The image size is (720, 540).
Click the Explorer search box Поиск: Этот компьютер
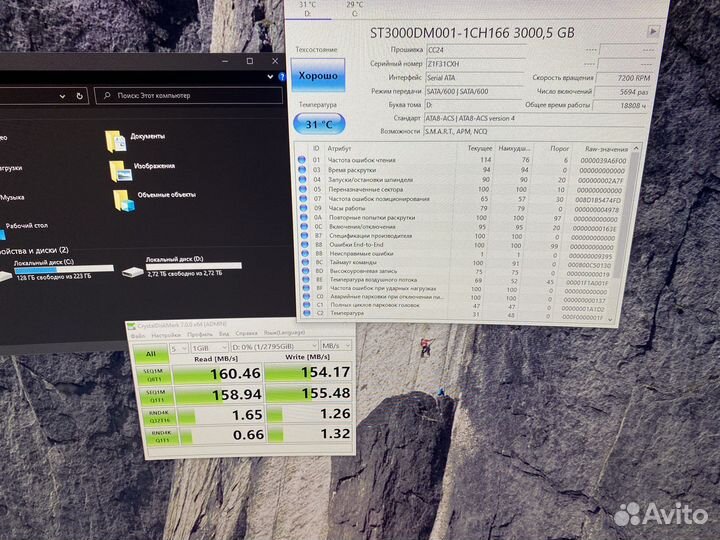pyautogui.click(x=188, y=96)
